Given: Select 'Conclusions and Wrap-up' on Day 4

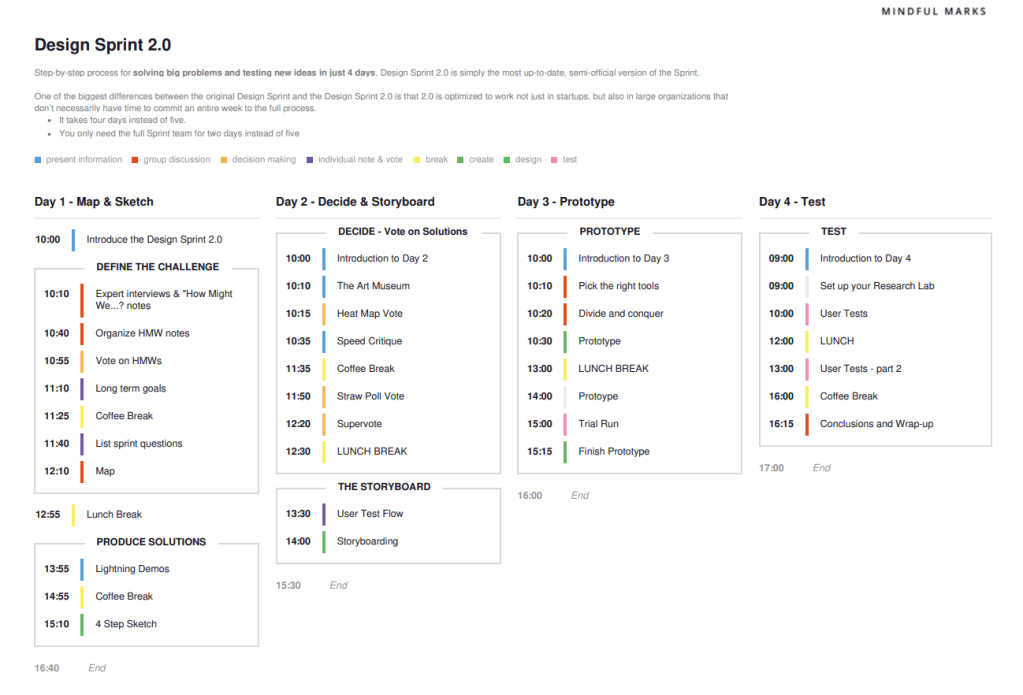Looking at the screenshot, I should tap(876, 424).
